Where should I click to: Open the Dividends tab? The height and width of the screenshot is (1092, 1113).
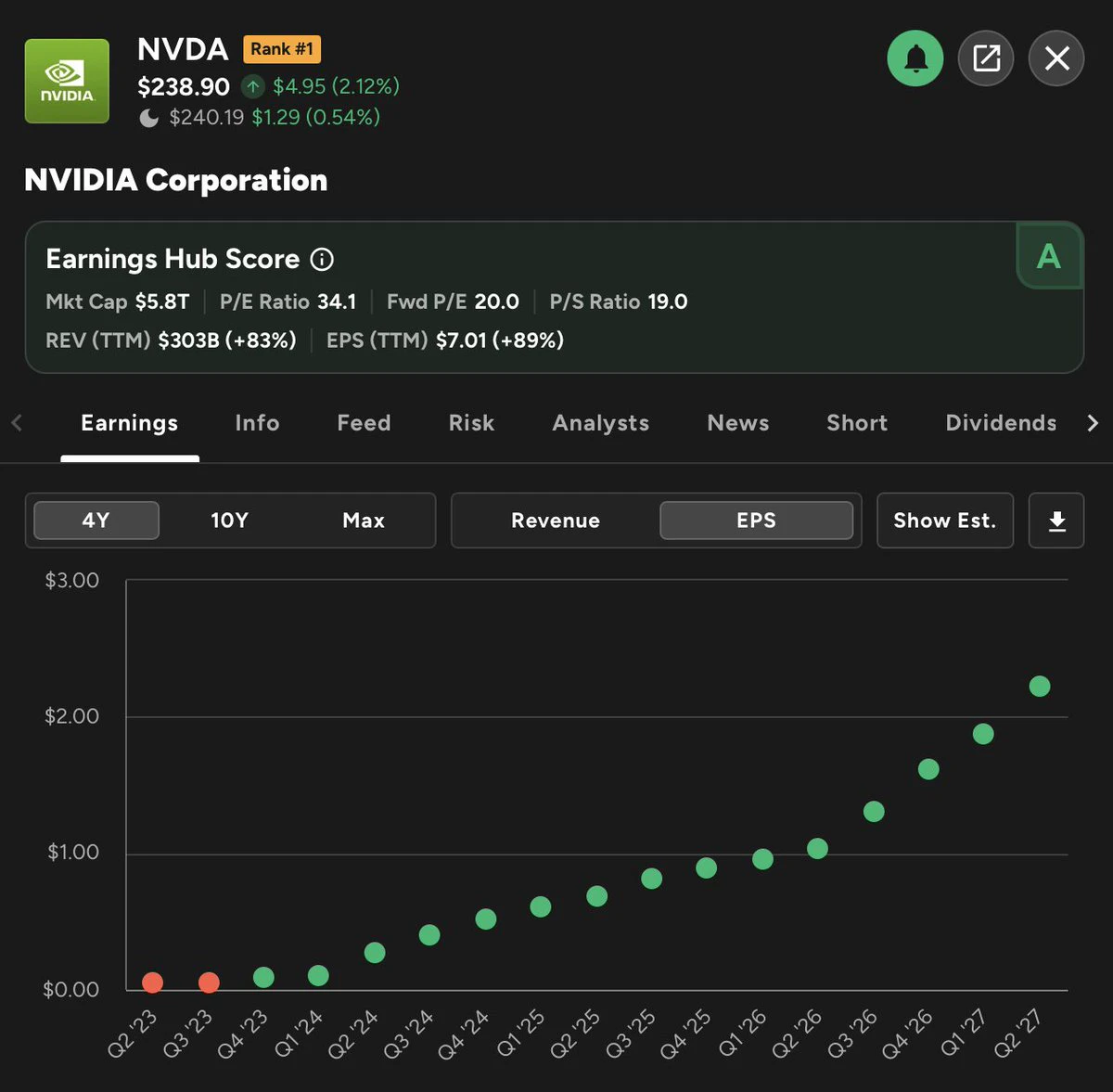1001,423
